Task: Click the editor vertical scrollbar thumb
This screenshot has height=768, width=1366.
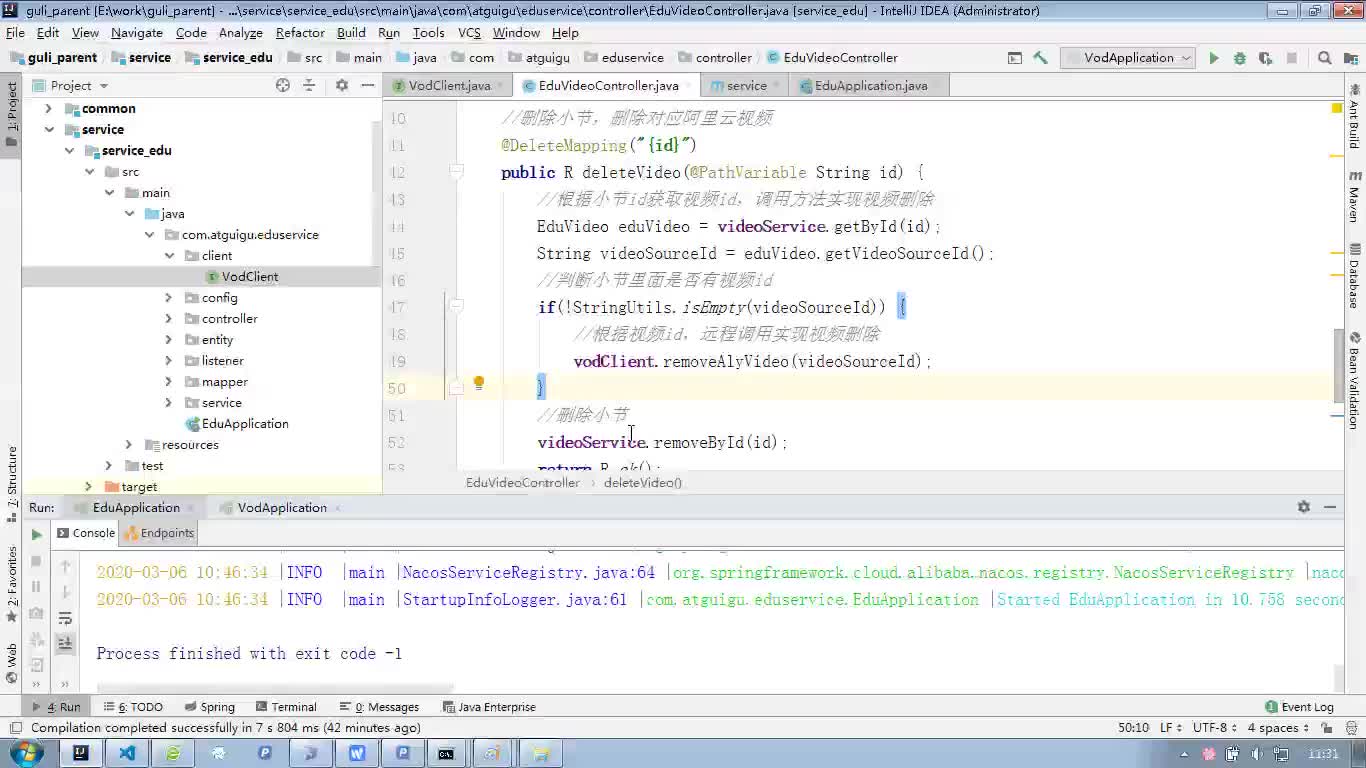Action: (x=1338, y=365)
